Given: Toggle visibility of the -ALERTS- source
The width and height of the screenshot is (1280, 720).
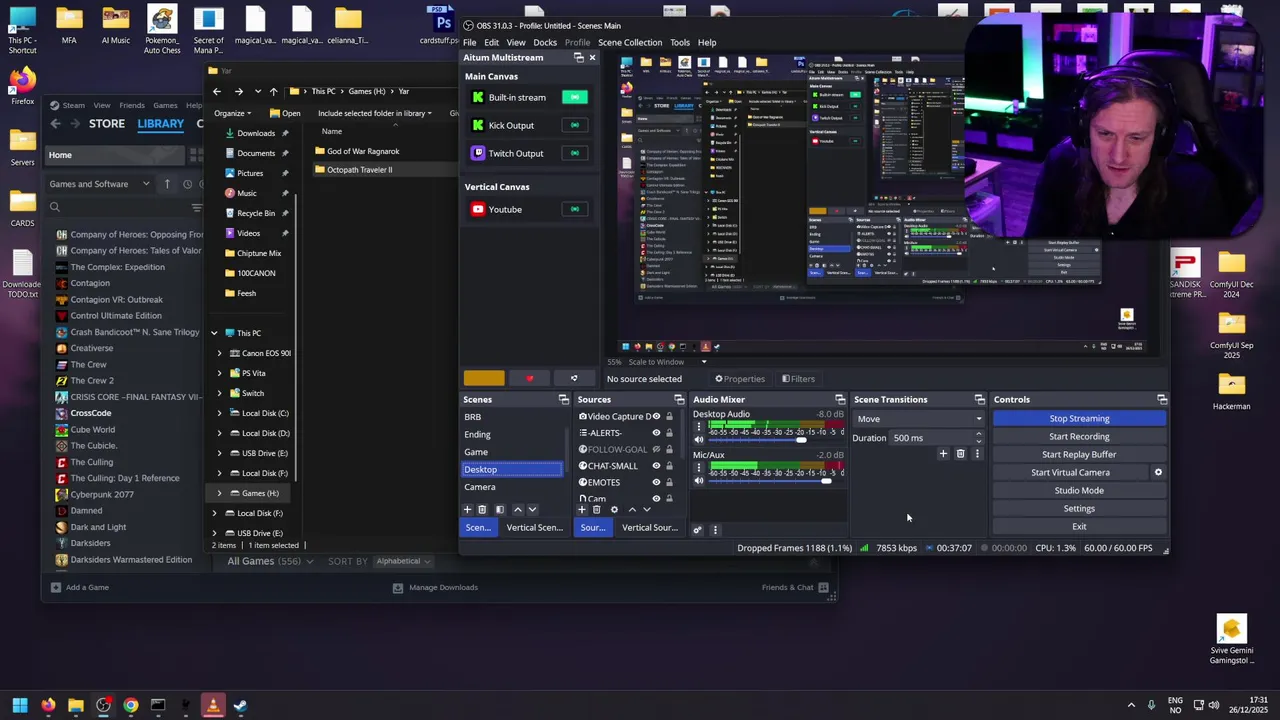Looking at the screenshot, I should click(656, 433).
